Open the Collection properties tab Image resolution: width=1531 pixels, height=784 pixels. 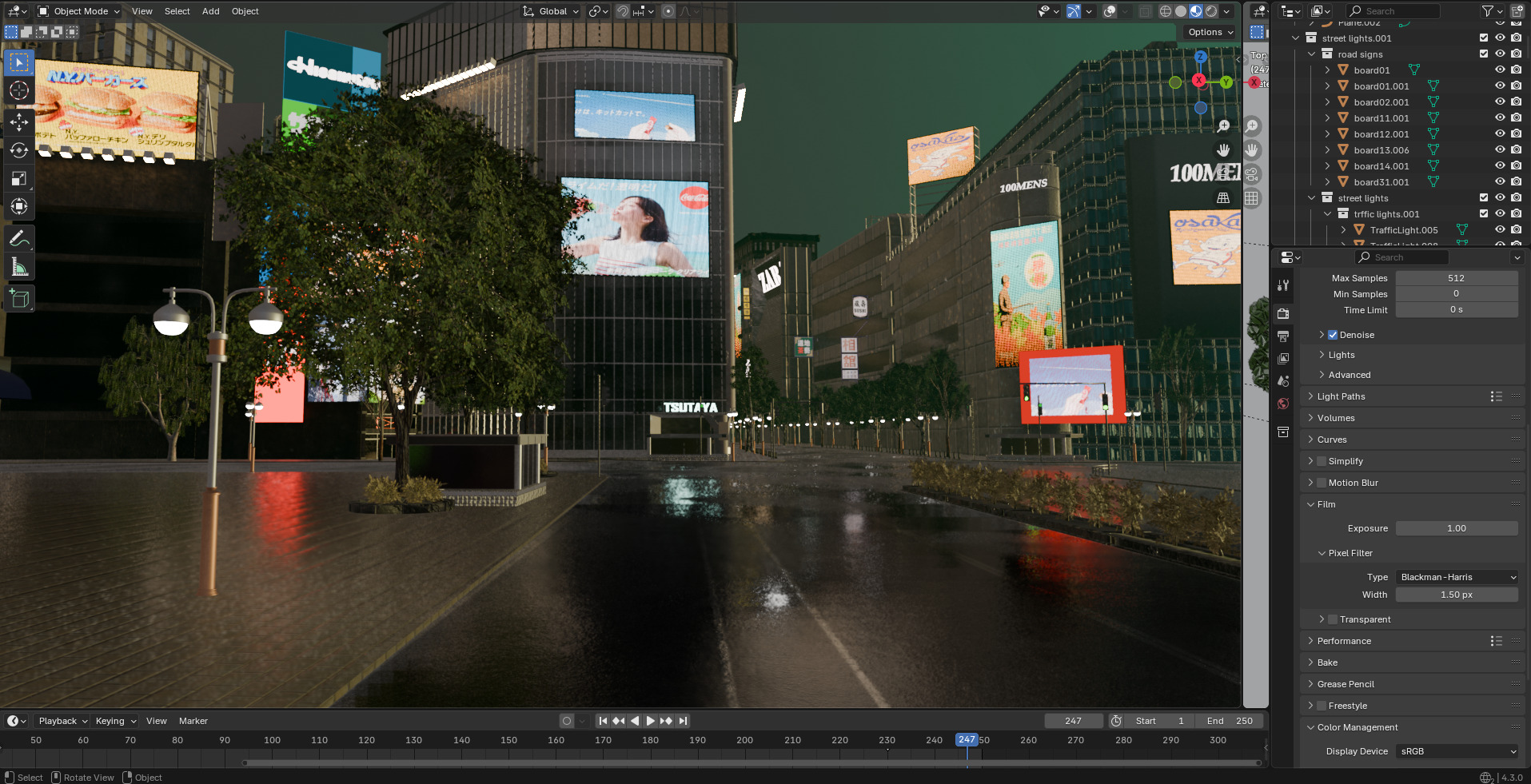[x=1283, y=432]
